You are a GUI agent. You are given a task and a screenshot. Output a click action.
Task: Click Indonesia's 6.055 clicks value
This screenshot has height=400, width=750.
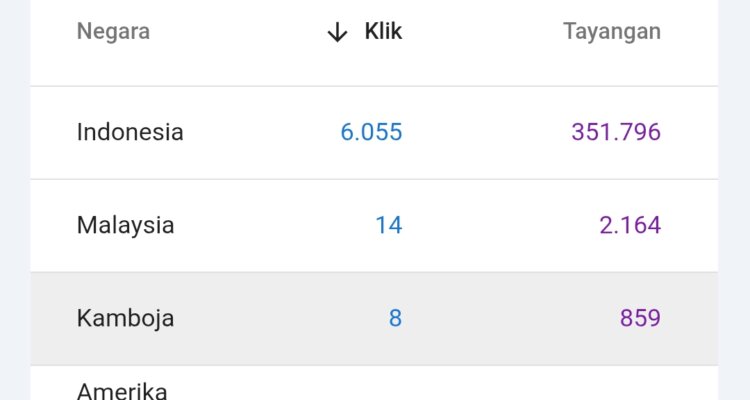click(x=371, y=132)
